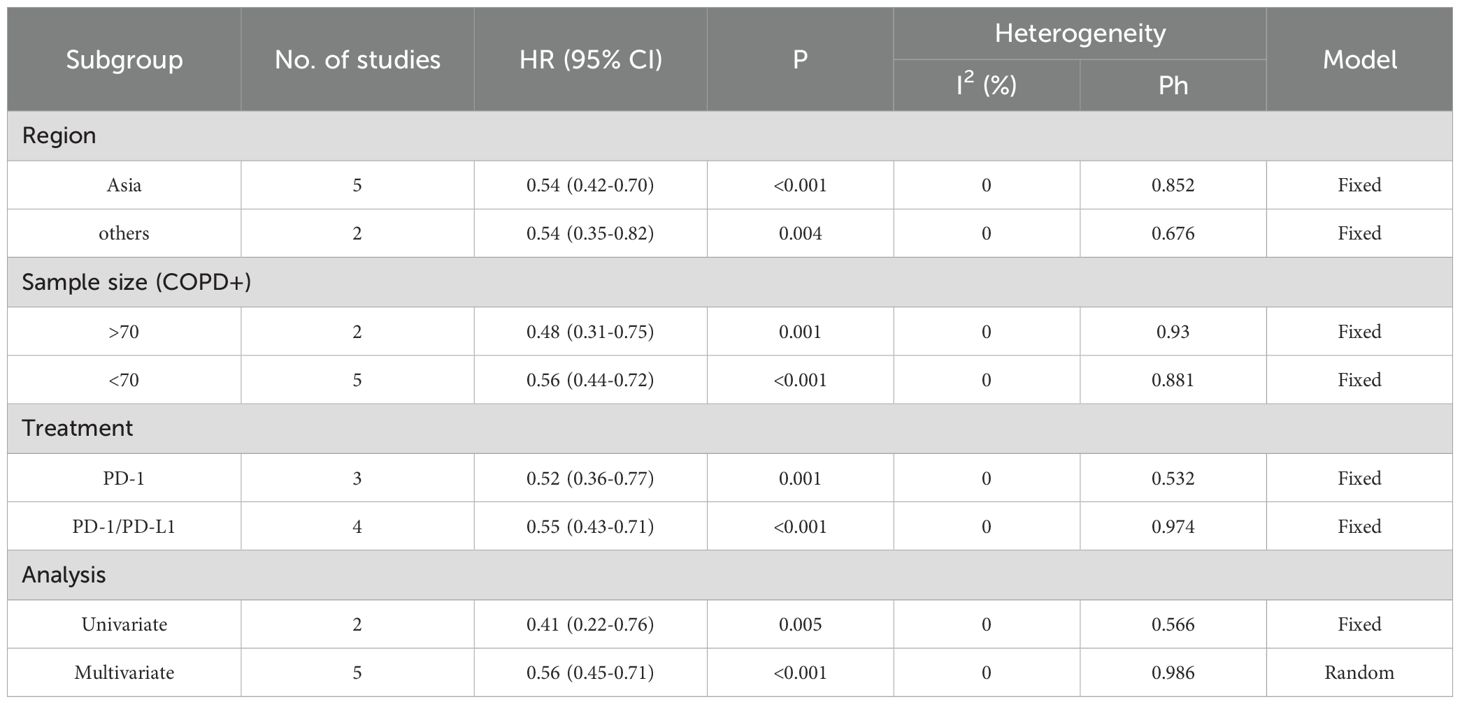
Task: Select the Model column header
Action: tap(1359, 60)
